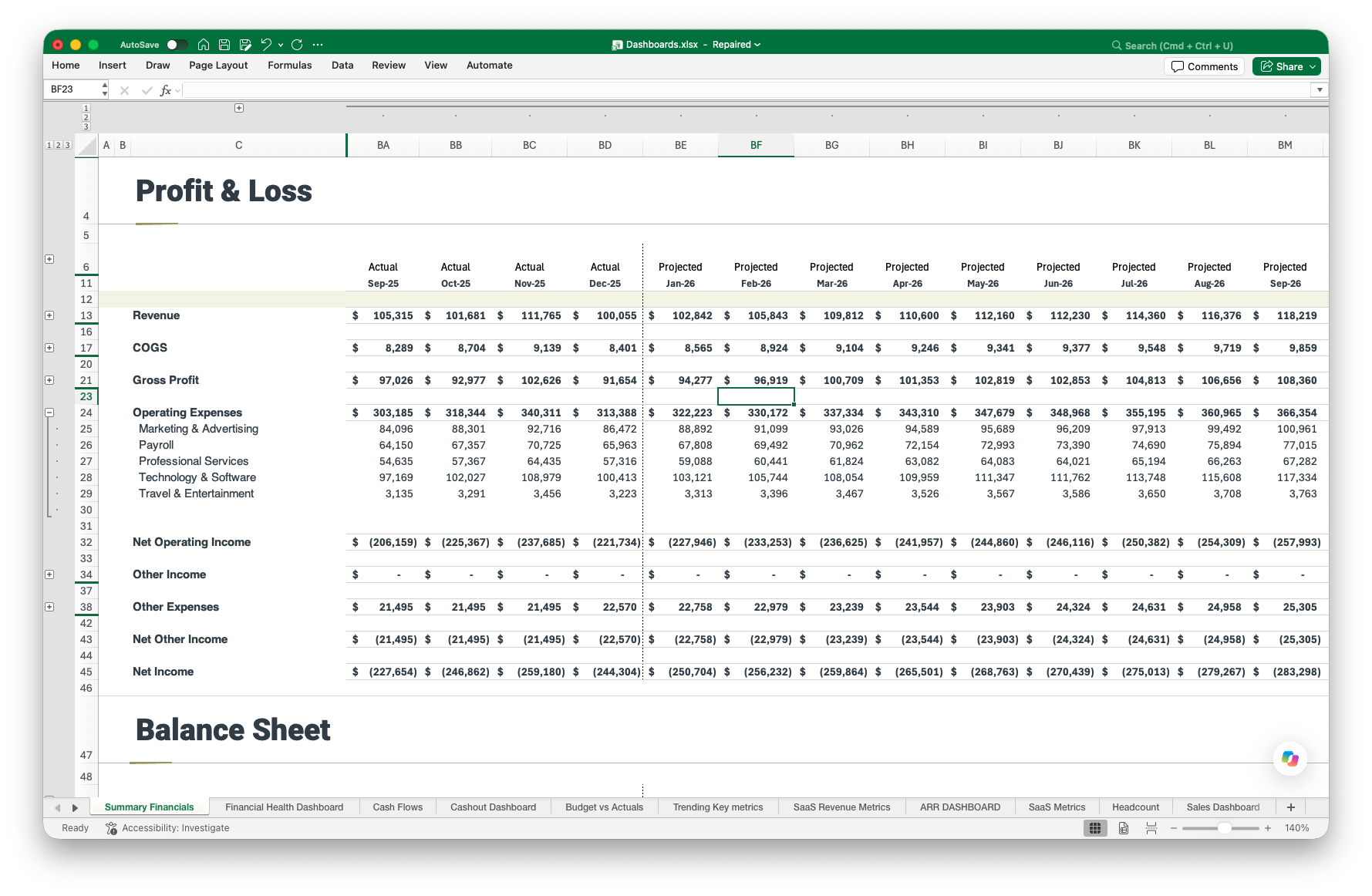1372x896 pixels.
Task: Open the Draw ribbon tab
Action: pyautogui.click(x=157, y=66)
